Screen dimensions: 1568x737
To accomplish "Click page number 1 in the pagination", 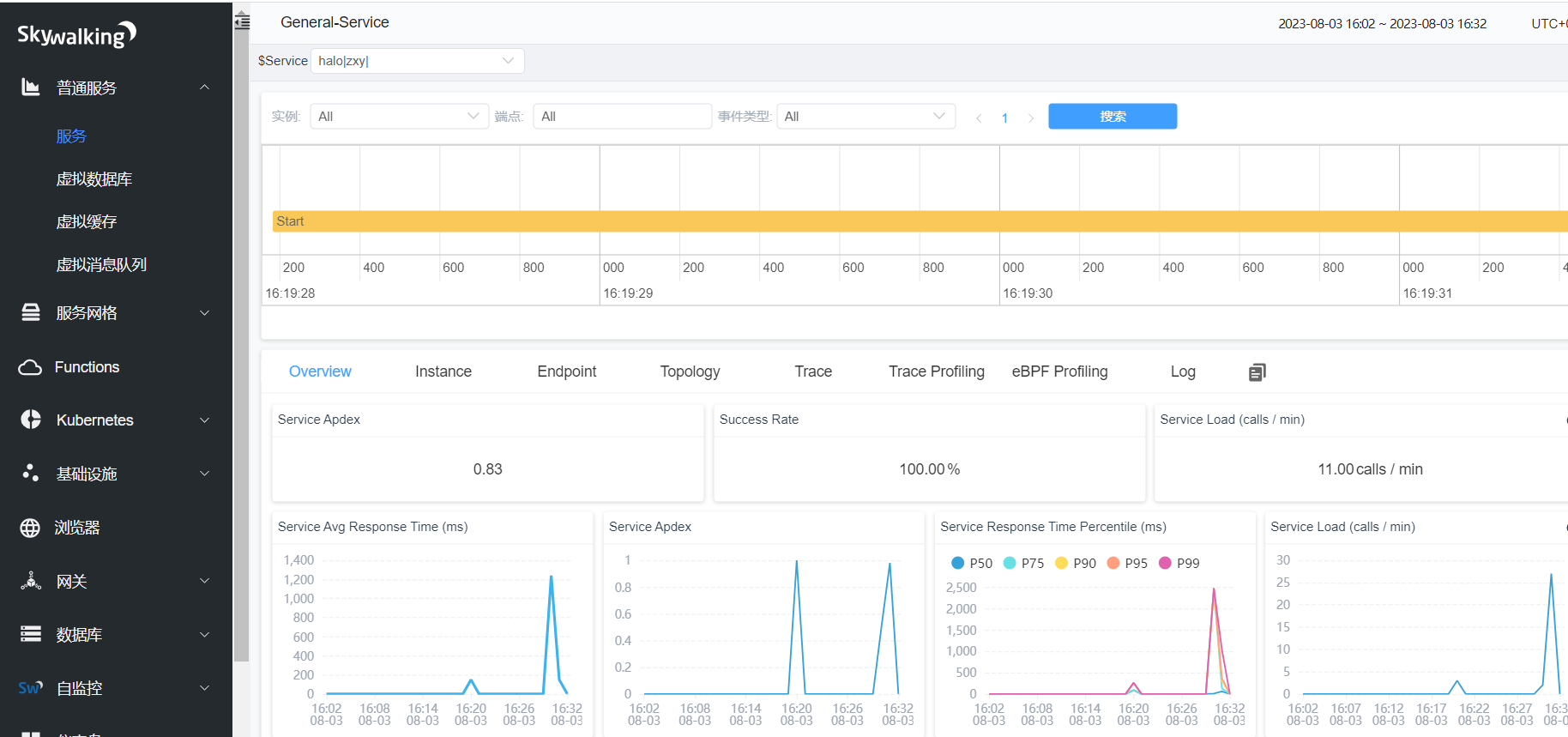I will pyautogui.click(x=1004, y=118).
